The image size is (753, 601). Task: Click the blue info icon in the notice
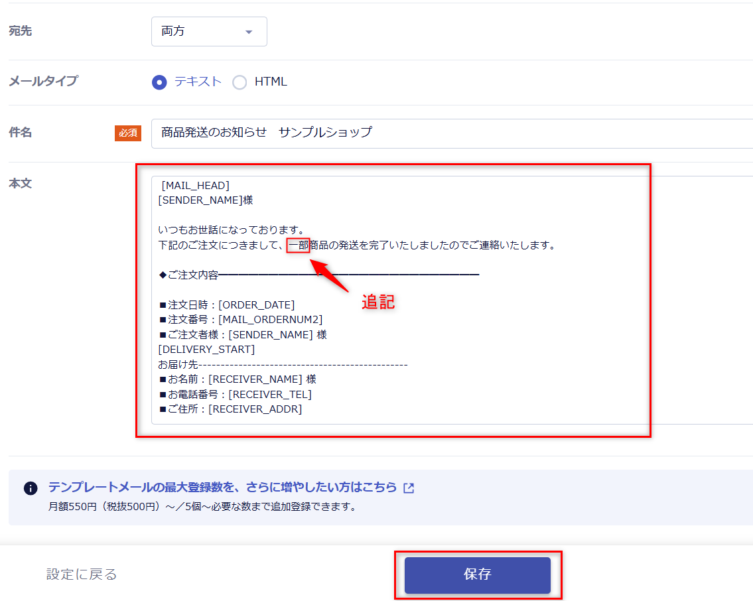(x=31, y=488)
